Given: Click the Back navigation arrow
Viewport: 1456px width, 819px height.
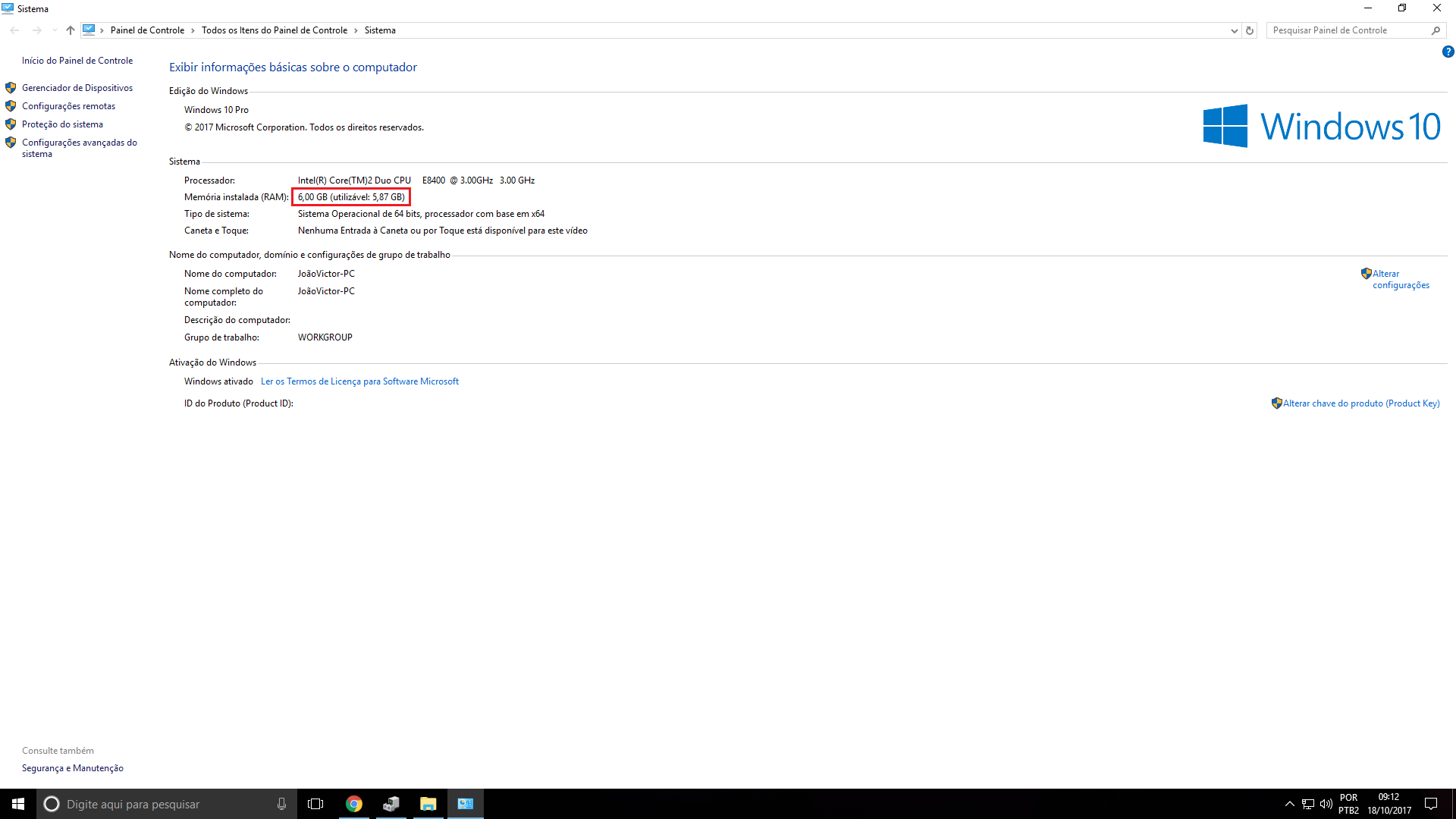Looking at the screenshot, I should point(15,30).
